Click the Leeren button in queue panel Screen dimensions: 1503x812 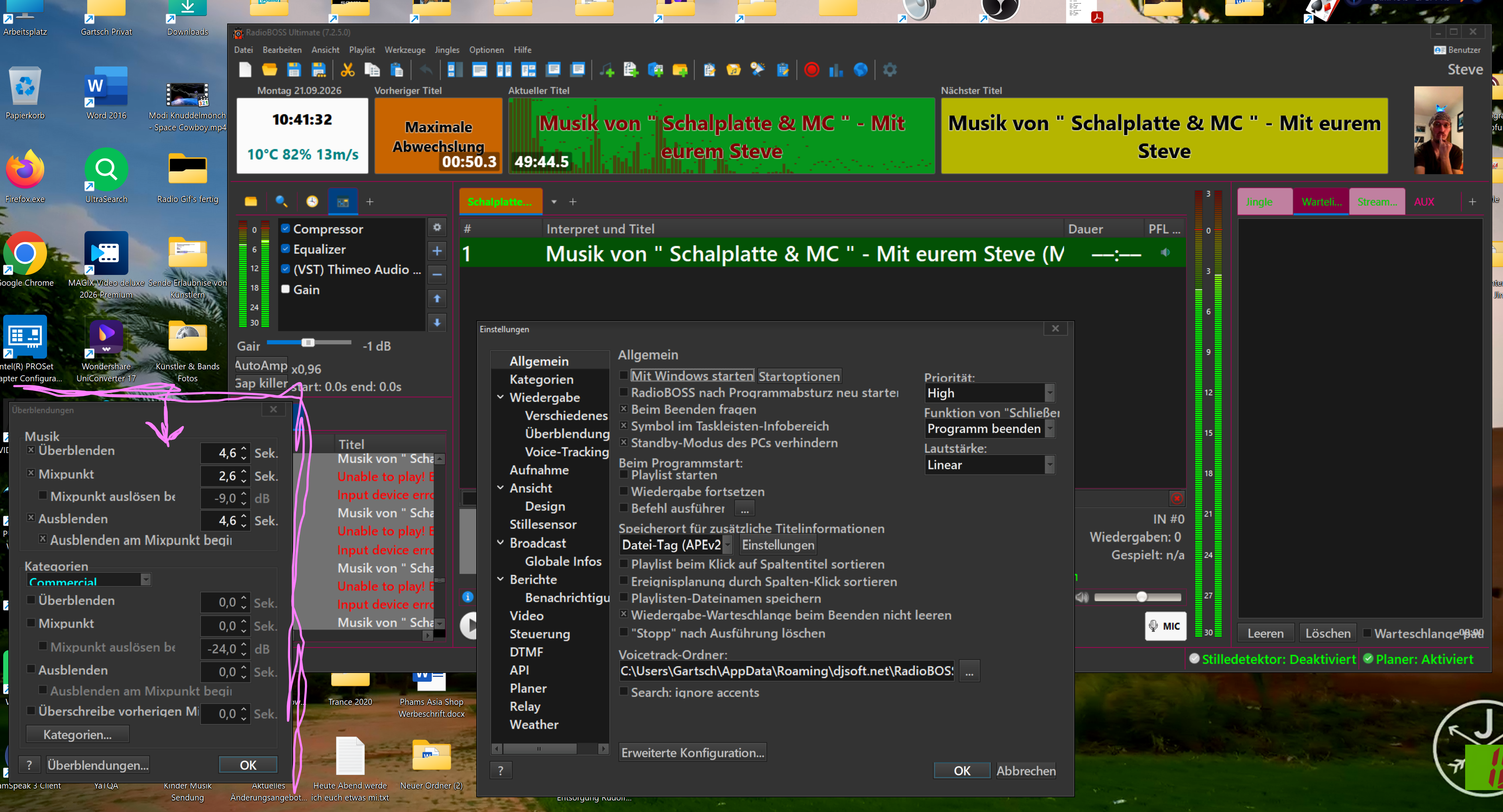(1265, 633)
